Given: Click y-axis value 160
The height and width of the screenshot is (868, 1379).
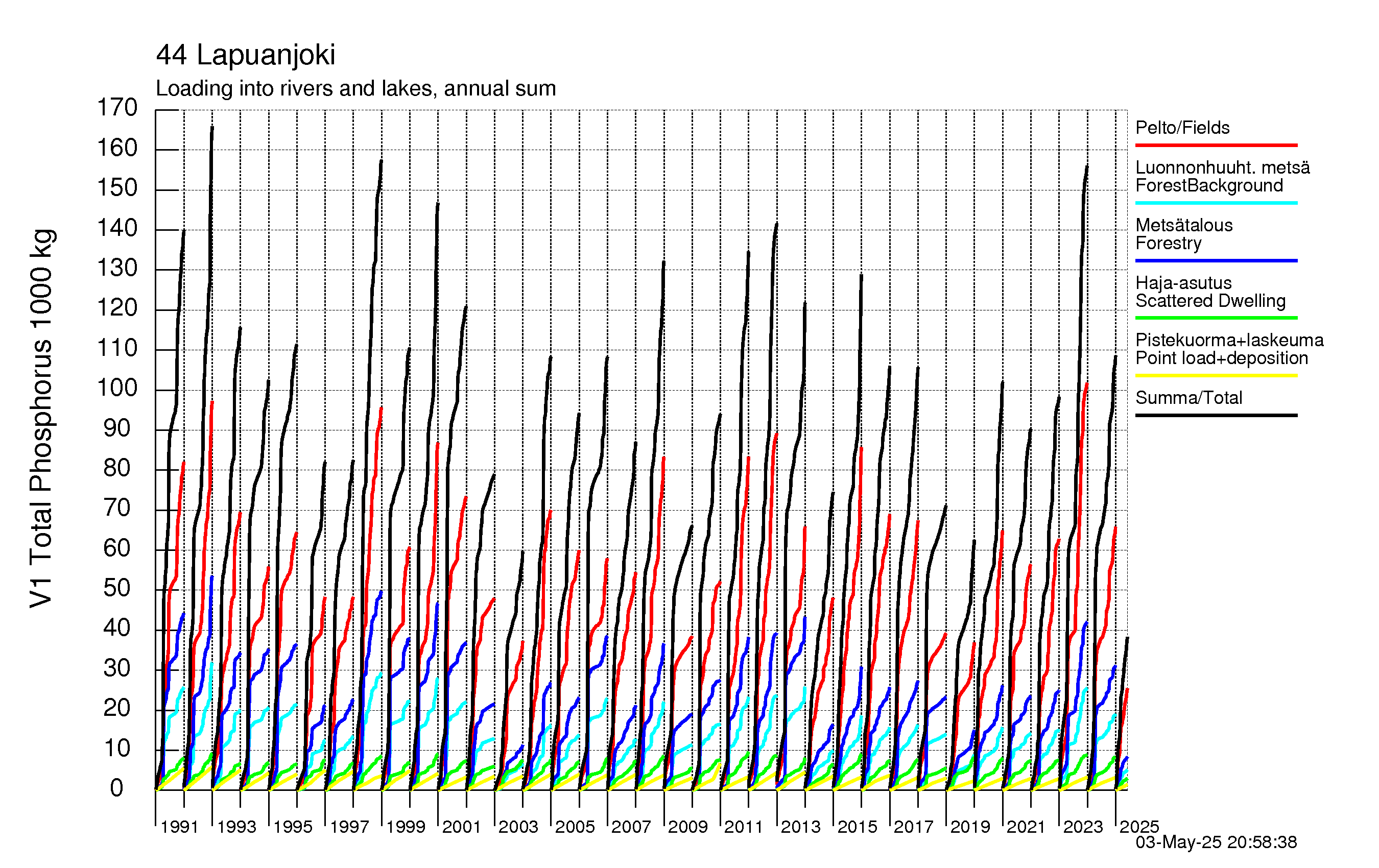Looking at the screenshot, I should click(x=117, y=148).
